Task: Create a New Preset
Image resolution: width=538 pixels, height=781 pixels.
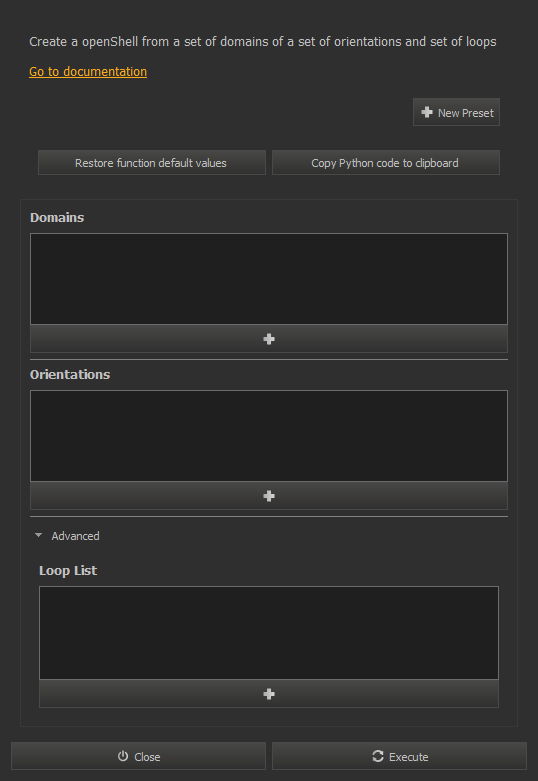Action: pyautogui.click(x=456, y=113)
